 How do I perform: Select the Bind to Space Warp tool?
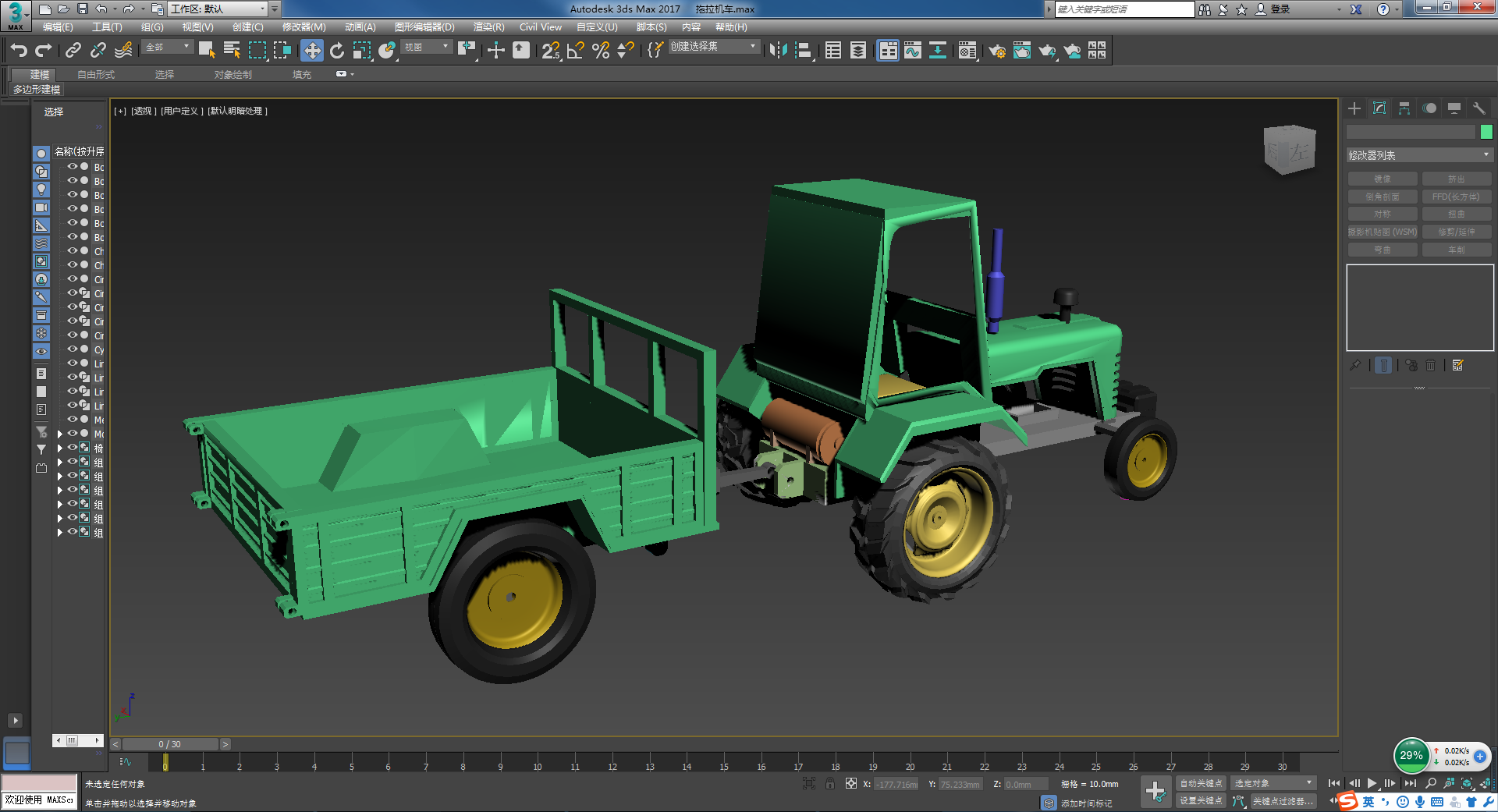pyautogui.click(x=123, y=51)
